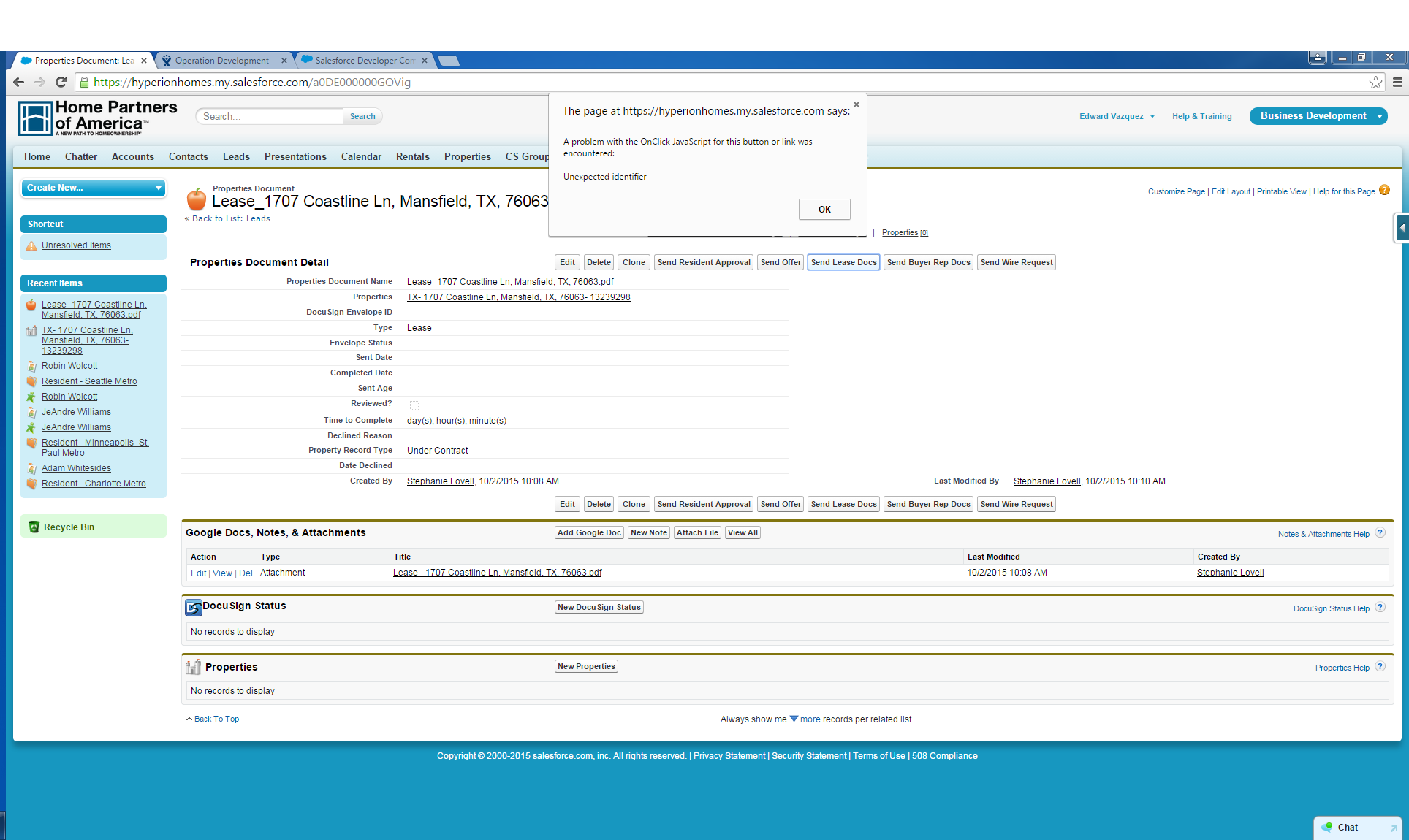The height and width of the screenshot is (840, 1409).
Task: Click the DocuSign Status help question icon
Action: coord(1380,607)
